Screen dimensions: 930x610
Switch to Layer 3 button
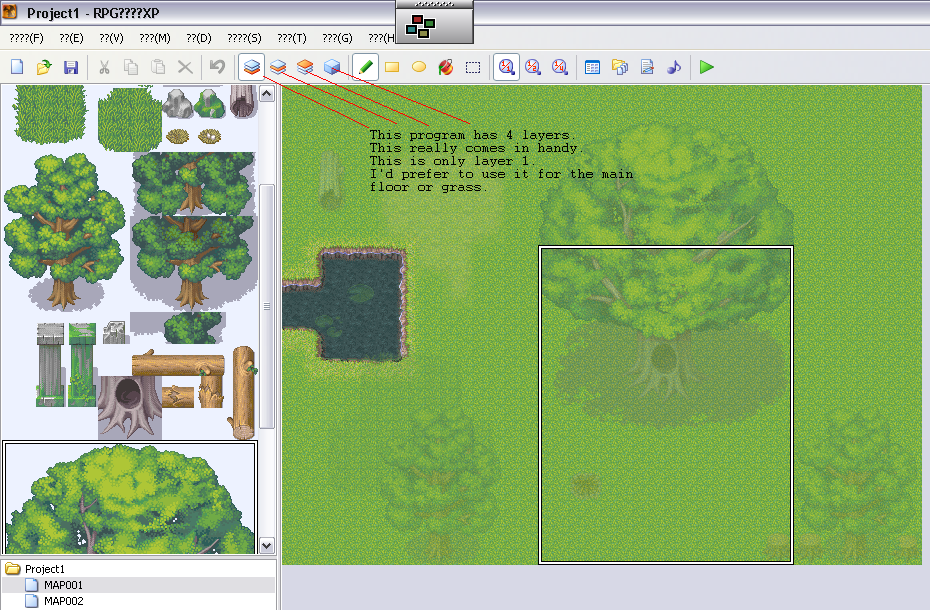click(305, 67)
